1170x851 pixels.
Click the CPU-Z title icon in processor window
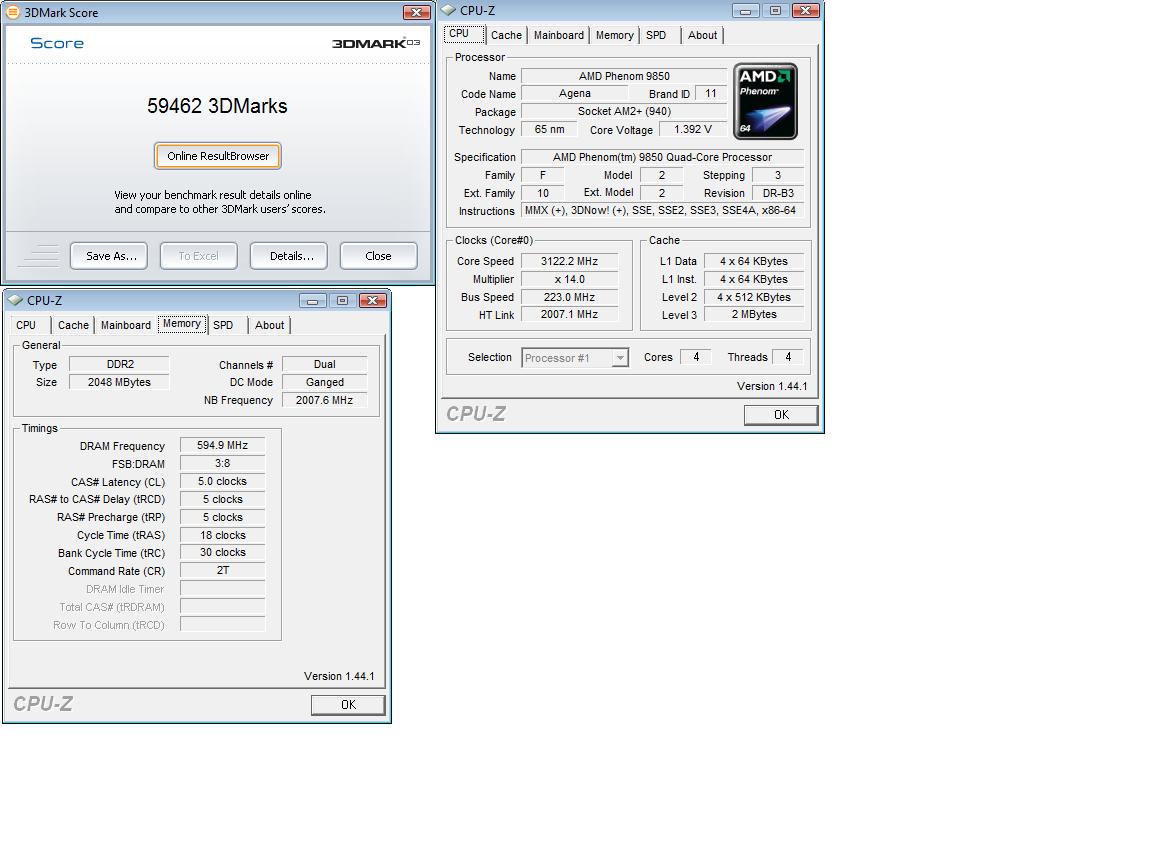point(449,10)
